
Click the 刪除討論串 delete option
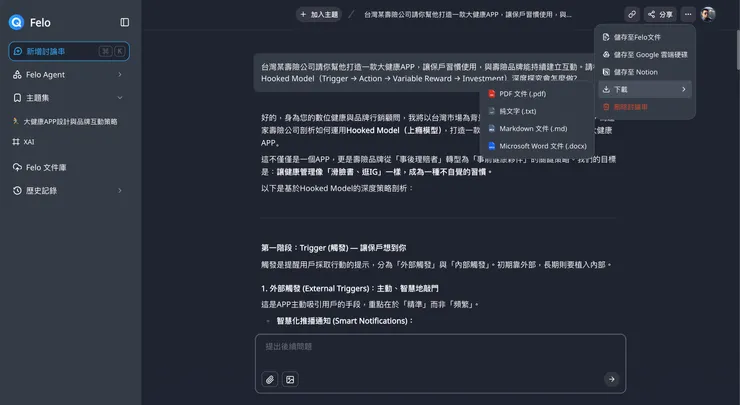click(x=645, y=107)
